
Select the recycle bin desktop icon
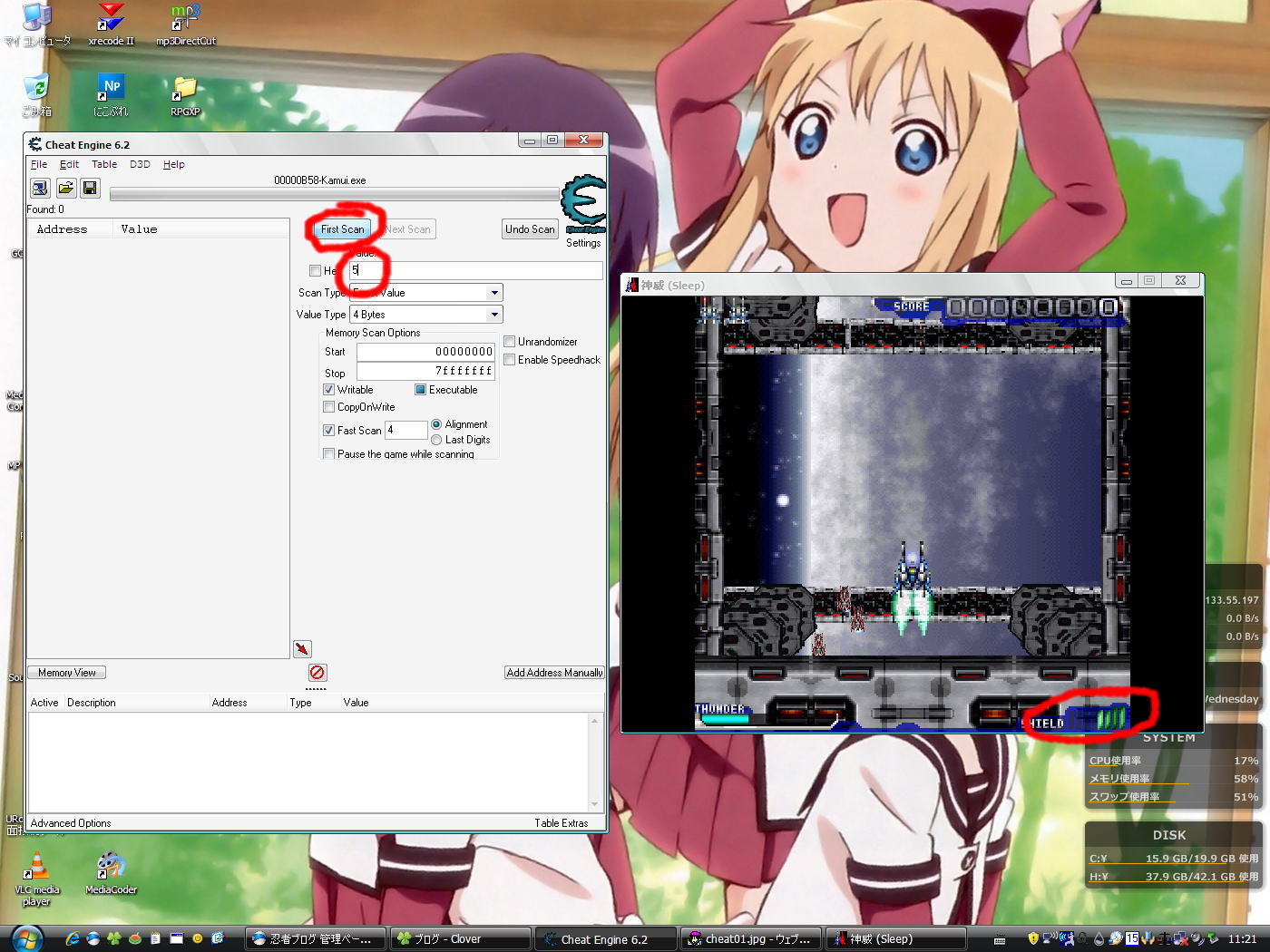(36, 95)
